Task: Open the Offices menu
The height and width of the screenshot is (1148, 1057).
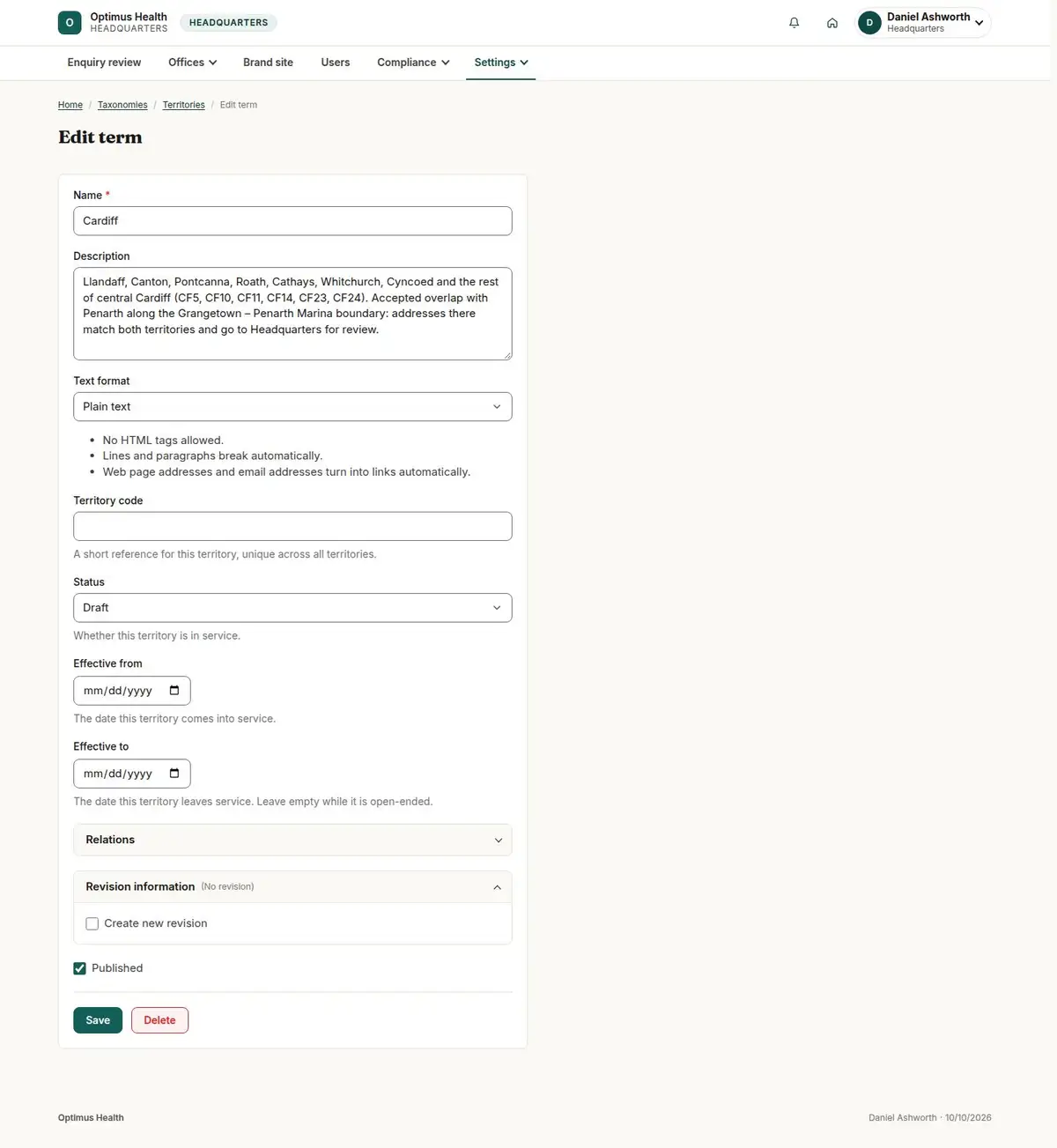Action: (192, 63)
